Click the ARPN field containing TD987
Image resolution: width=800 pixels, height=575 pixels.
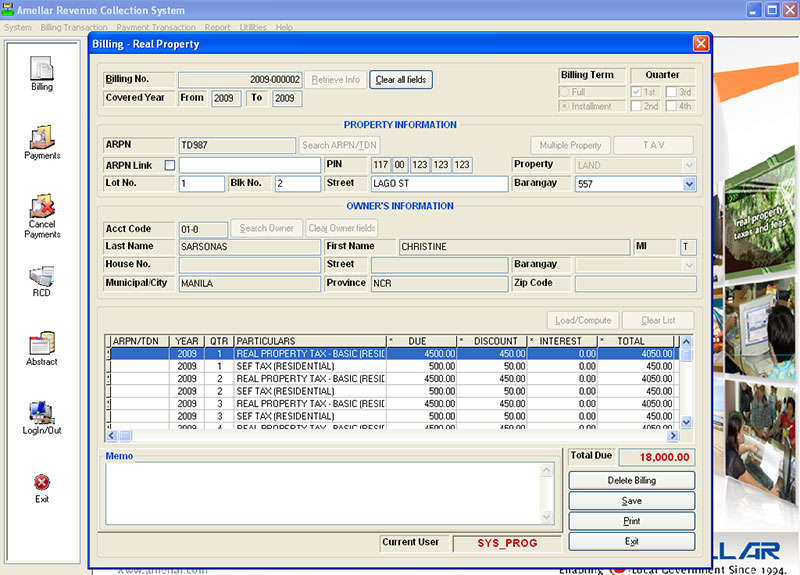(x=237, y=145)
